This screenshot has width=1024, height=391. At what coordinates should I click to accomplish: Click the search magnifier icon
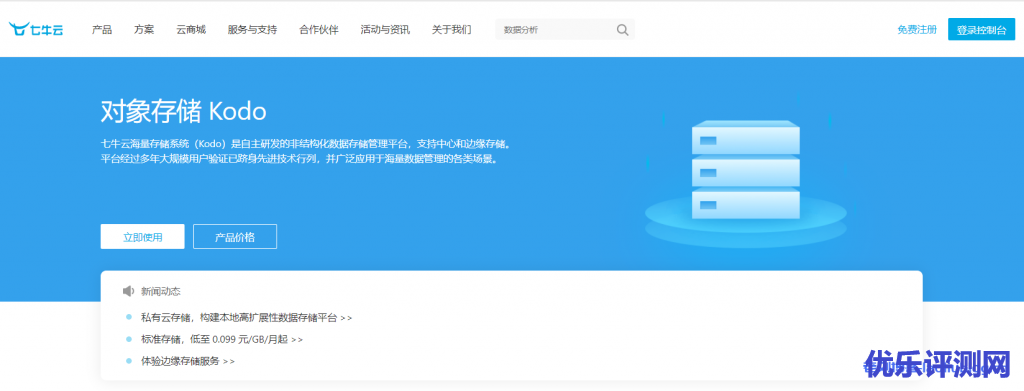[x=622, y=29]
